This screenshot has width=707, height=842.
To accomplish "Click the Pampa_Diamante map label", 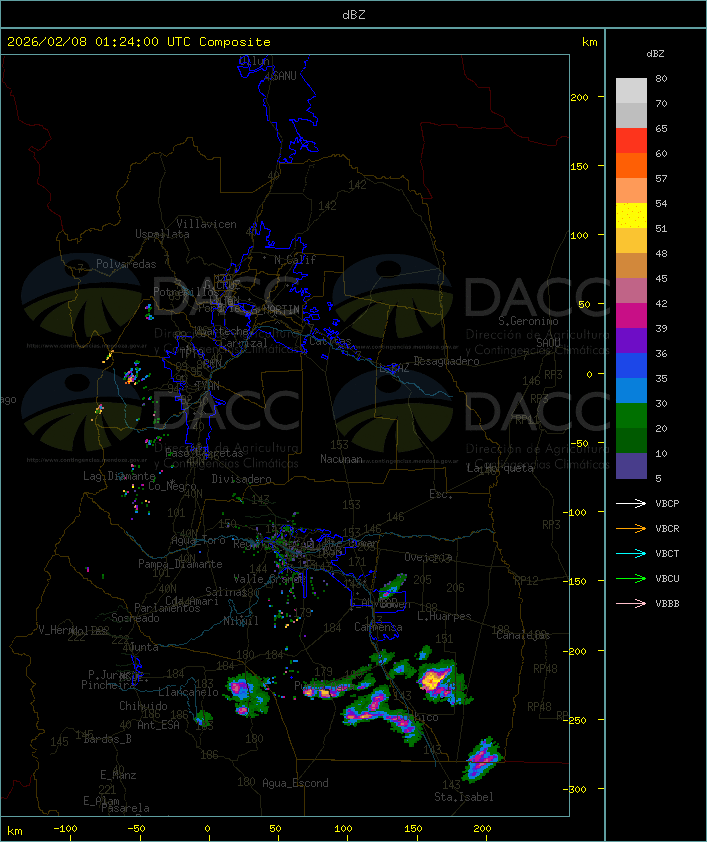I will tap(180, 564).
